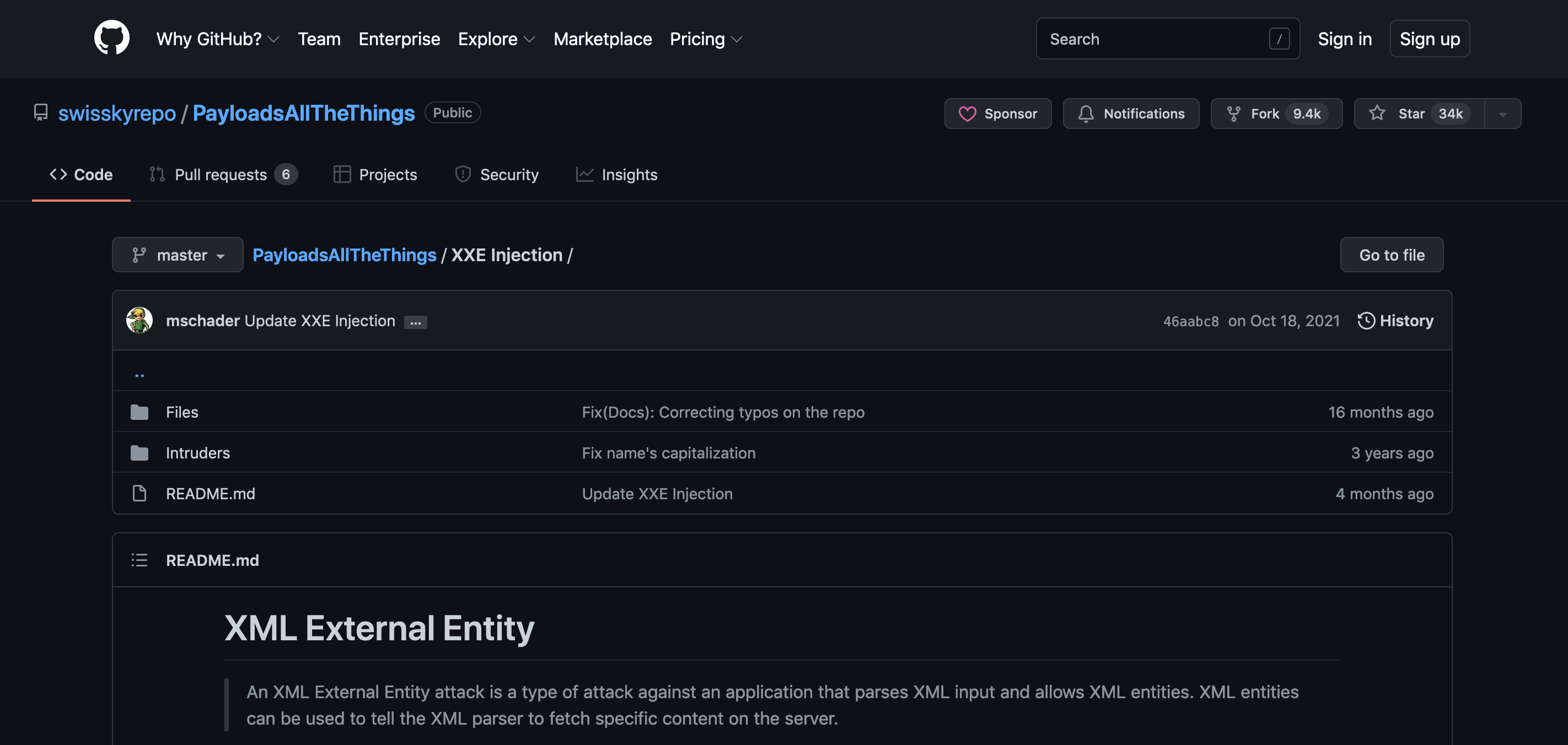Click the Notifications button

(x=1131, y=114)
